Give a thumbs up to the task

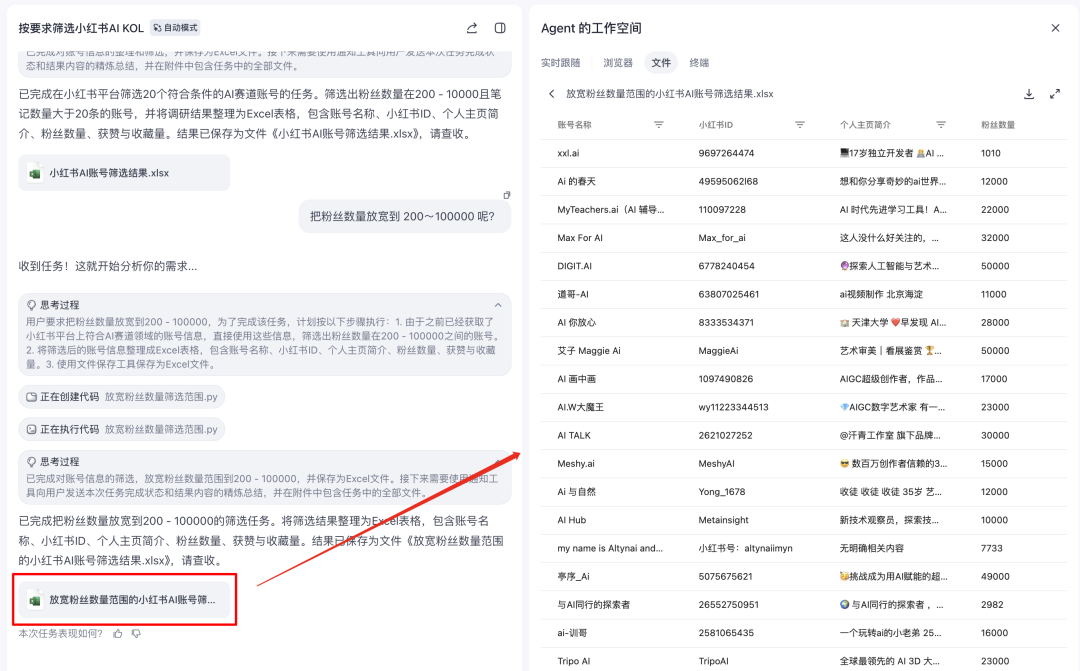coord(118,633)
